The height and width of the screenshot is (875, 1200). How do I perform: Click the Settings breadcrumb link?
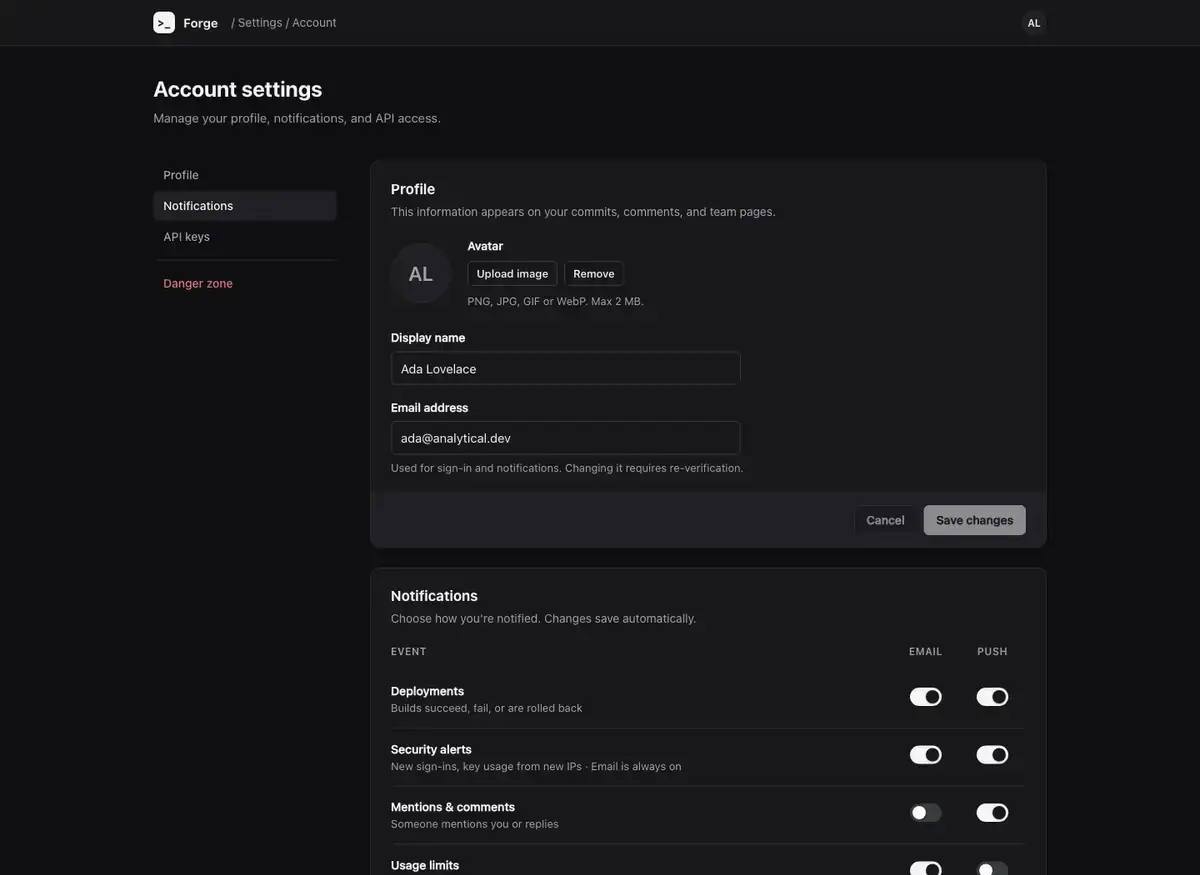pyautogui.click(x=260, y=23)
